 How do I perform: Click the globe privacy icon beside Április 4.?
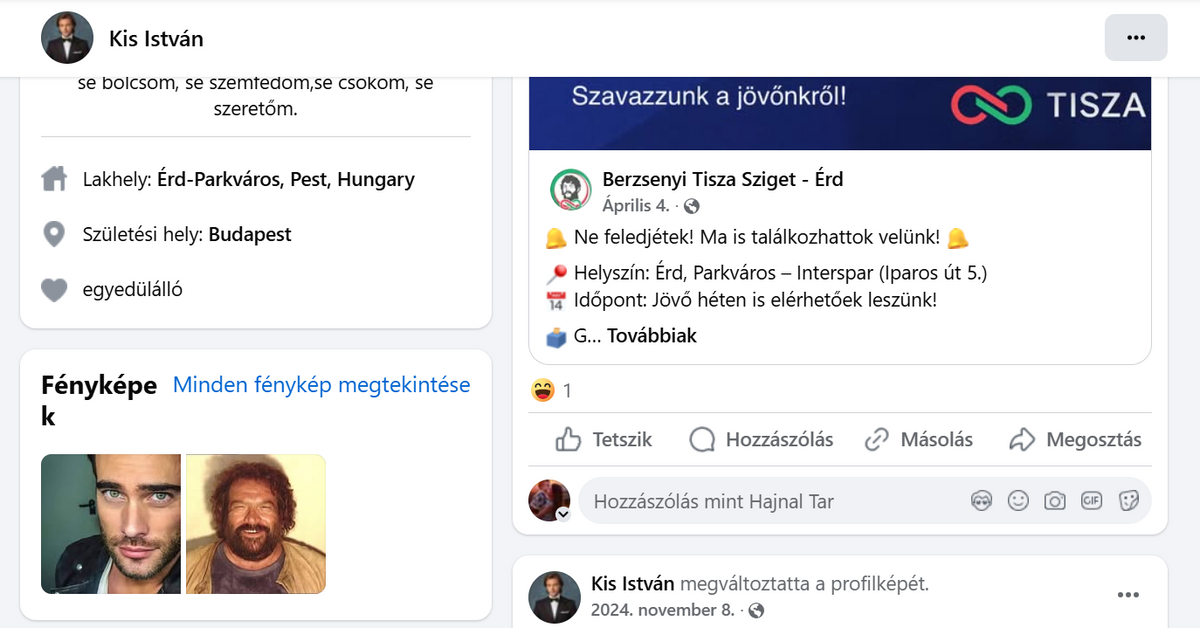(x=691, y=207)
